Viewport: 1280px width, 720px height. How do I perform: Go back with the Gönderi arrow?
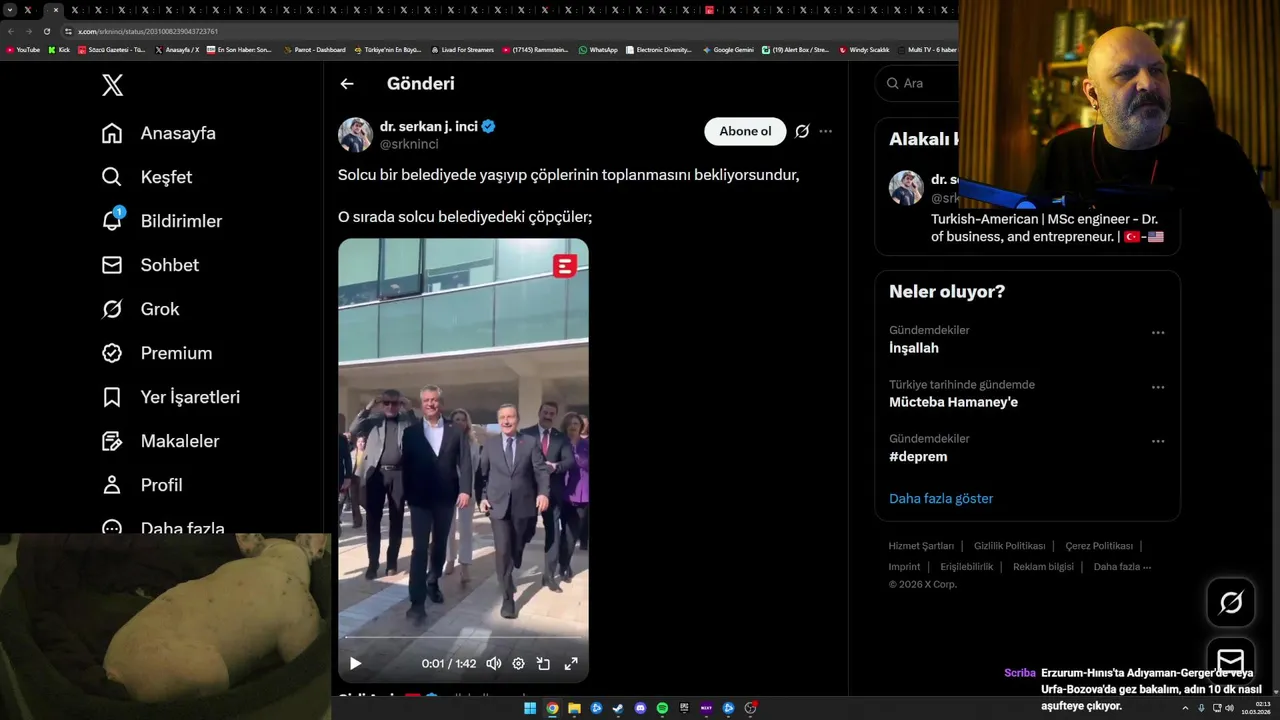click(347, 84)
